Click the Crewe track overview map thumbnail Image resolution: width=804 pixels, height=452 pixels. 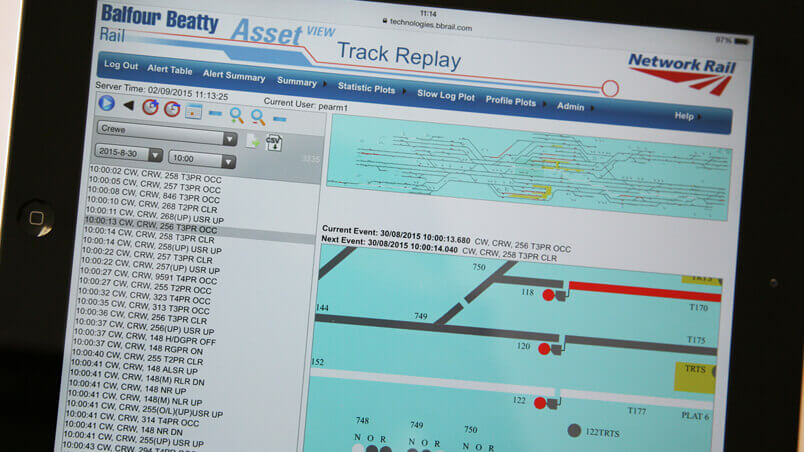[x=529, y=168]
